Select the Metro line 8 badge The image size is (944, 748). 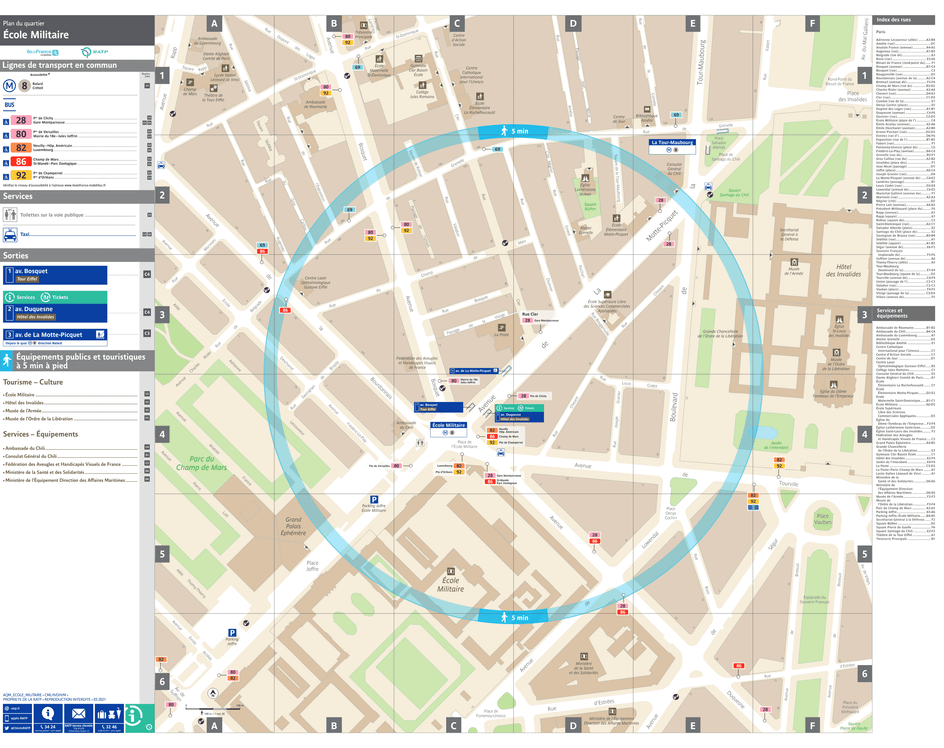[x=24, y=85]
